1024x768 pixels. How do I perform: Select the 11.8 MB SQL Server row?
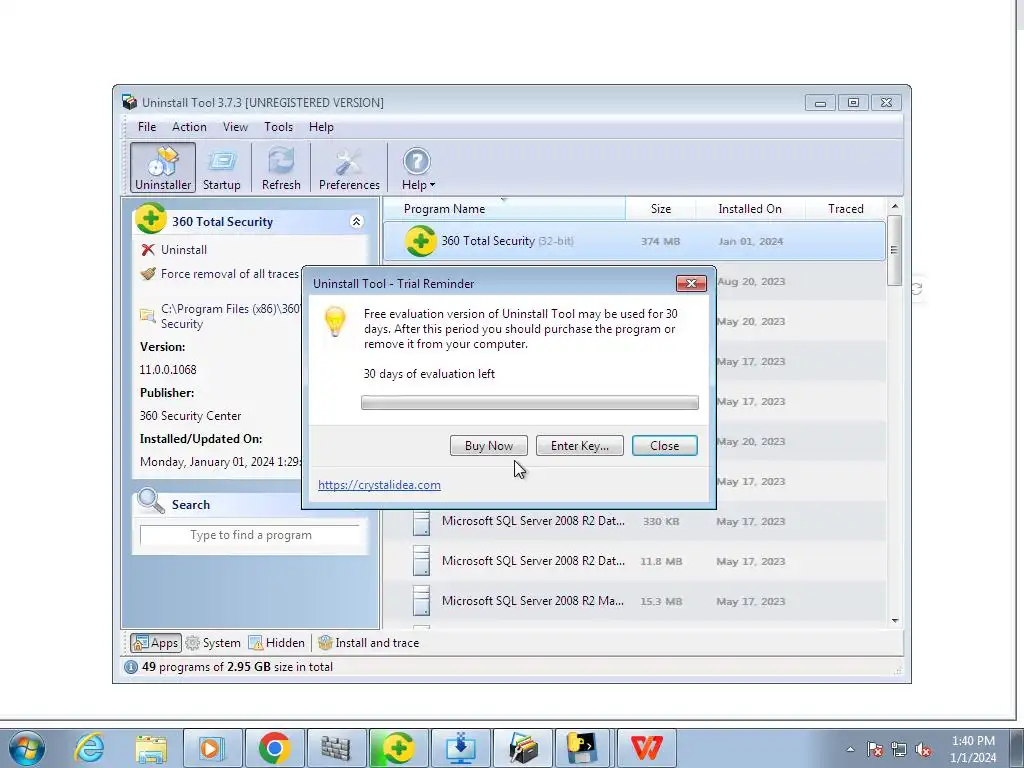(x=634, y=561)
